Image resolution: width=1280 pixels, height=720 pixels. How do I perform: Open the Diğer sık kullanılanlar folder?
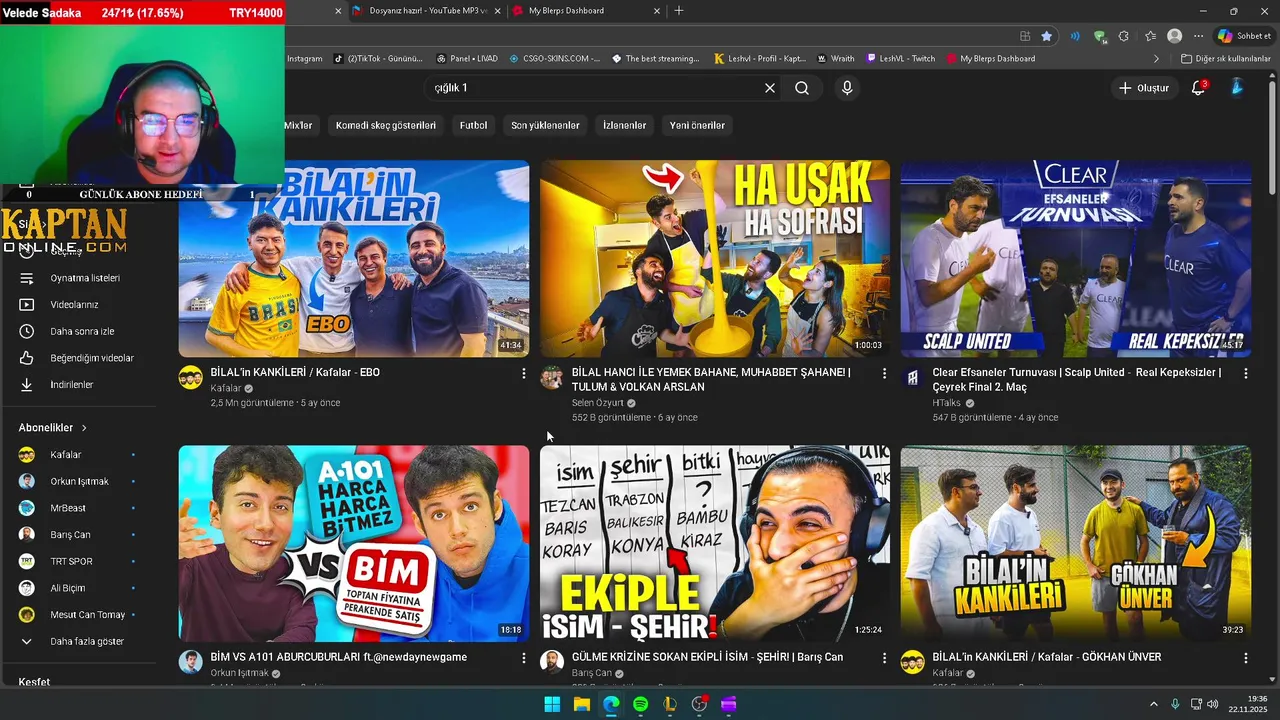coord(1225,59)
